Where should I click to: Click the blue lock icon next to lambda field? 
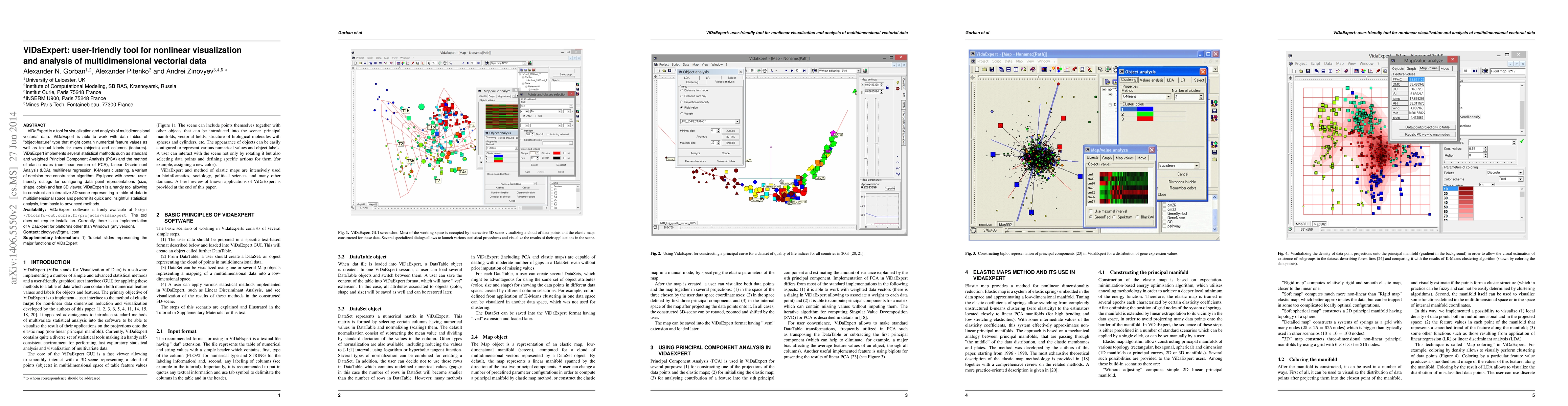click(887, 88)
